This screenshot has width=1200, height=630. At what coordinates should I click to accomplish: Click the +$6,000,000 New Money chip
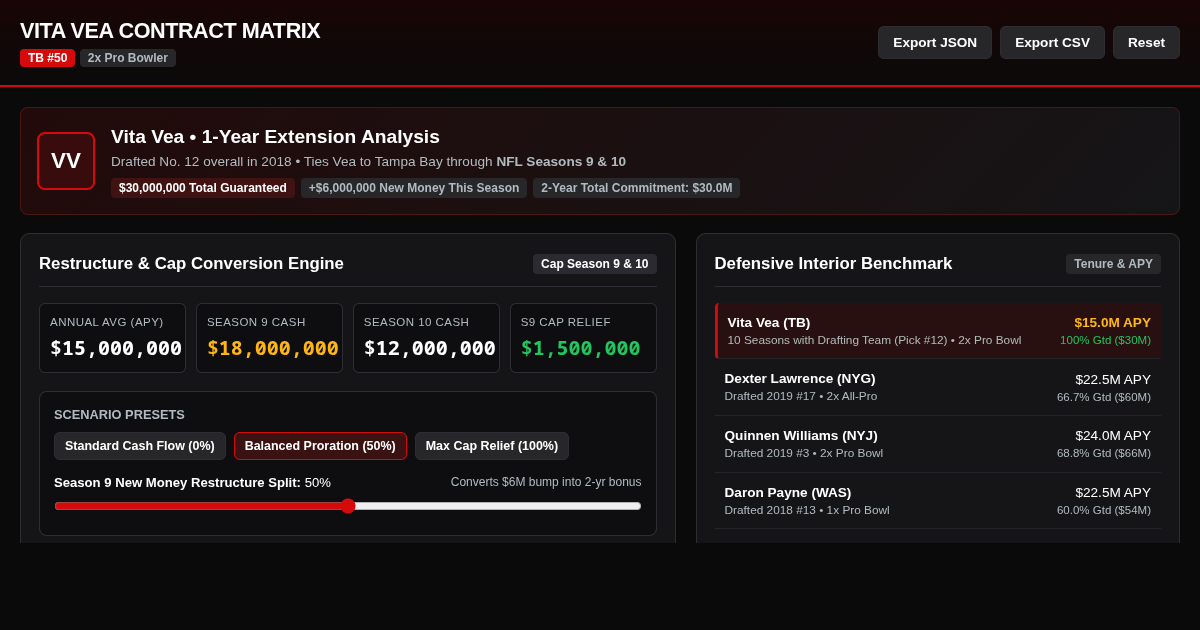point(414,188)
